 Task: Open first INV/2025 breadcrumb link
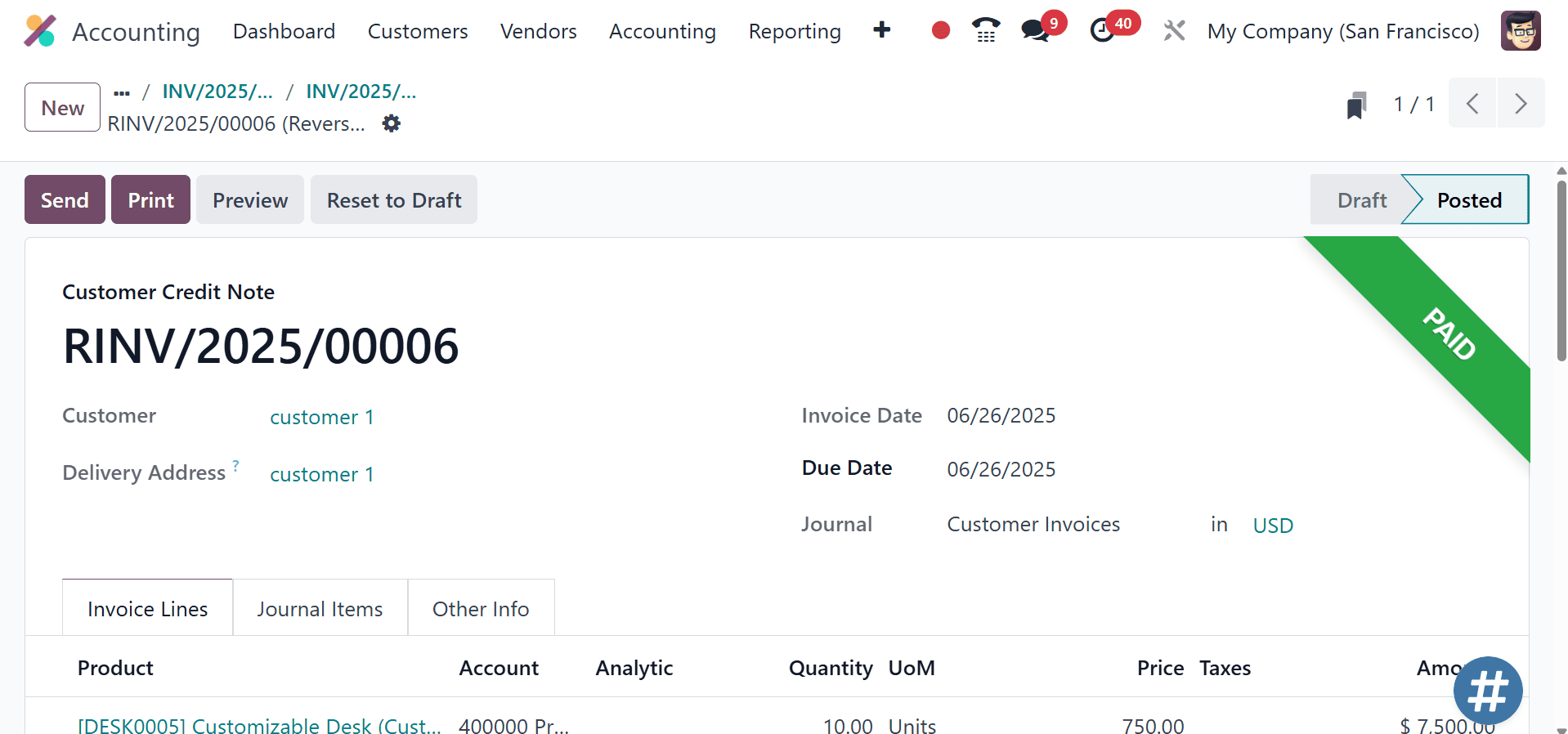click(217, 92)
